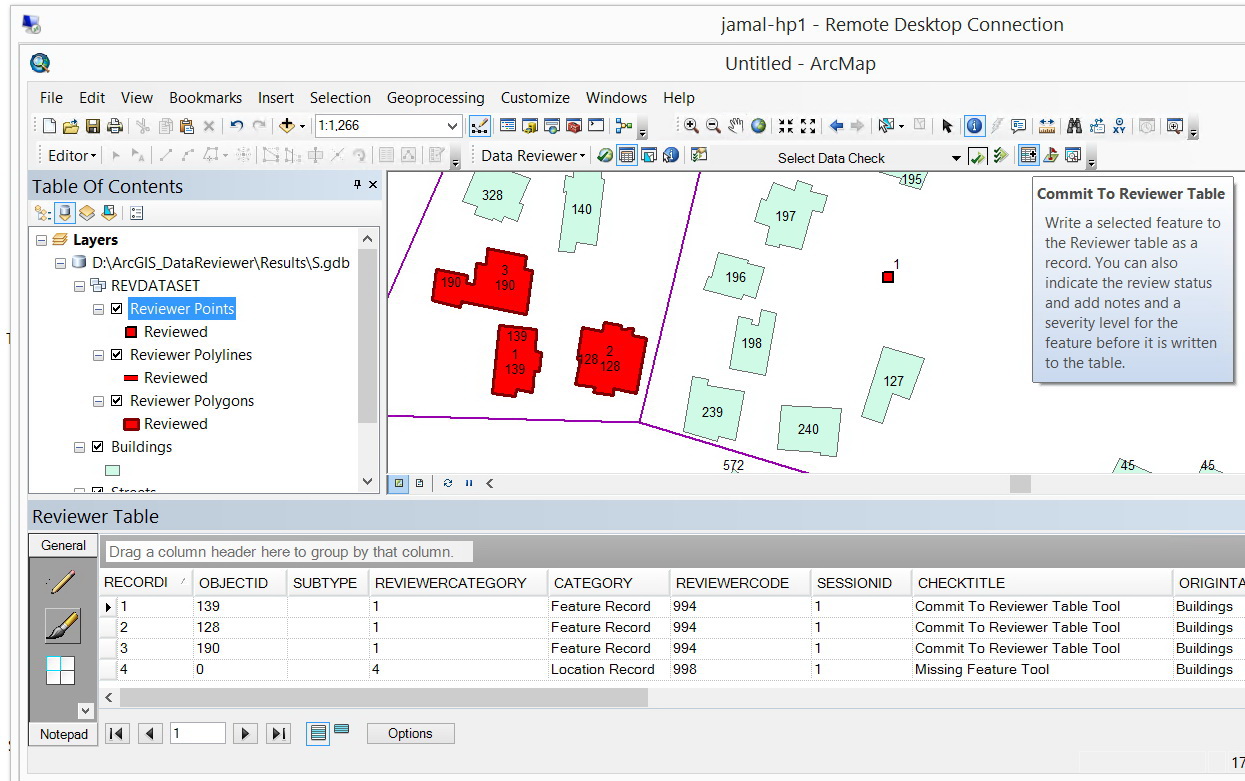Screen dimensions: 1245x781
Task: Open a map document with folder icon
Action: click(x=70, y=126)
